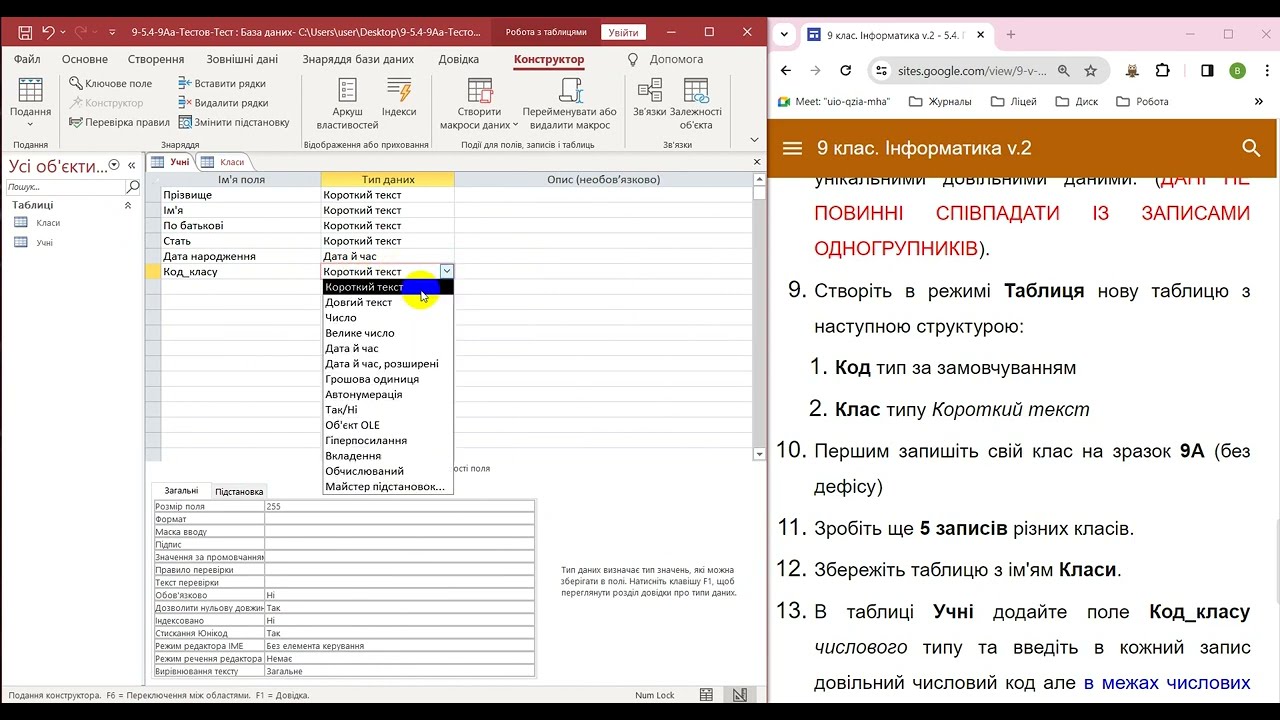Viewport: 1280px width, 720px height.
Task: Toggle the Chrome side panel button
Action: (x=1207, y=71)
